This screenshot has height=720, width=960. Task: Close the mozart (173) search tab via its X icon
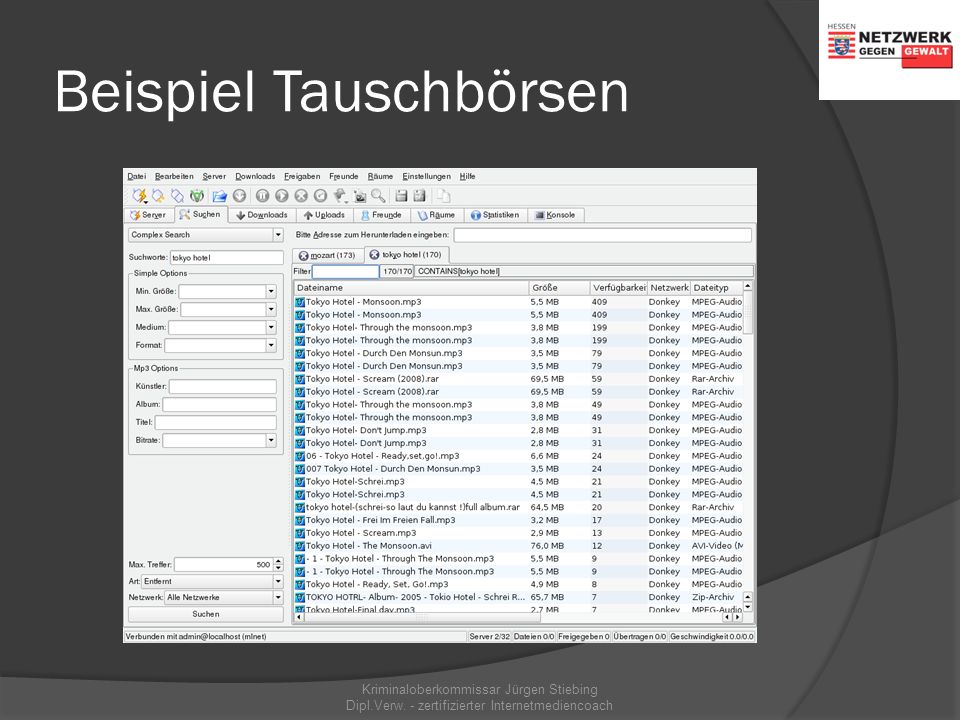(x=303, y=255)
